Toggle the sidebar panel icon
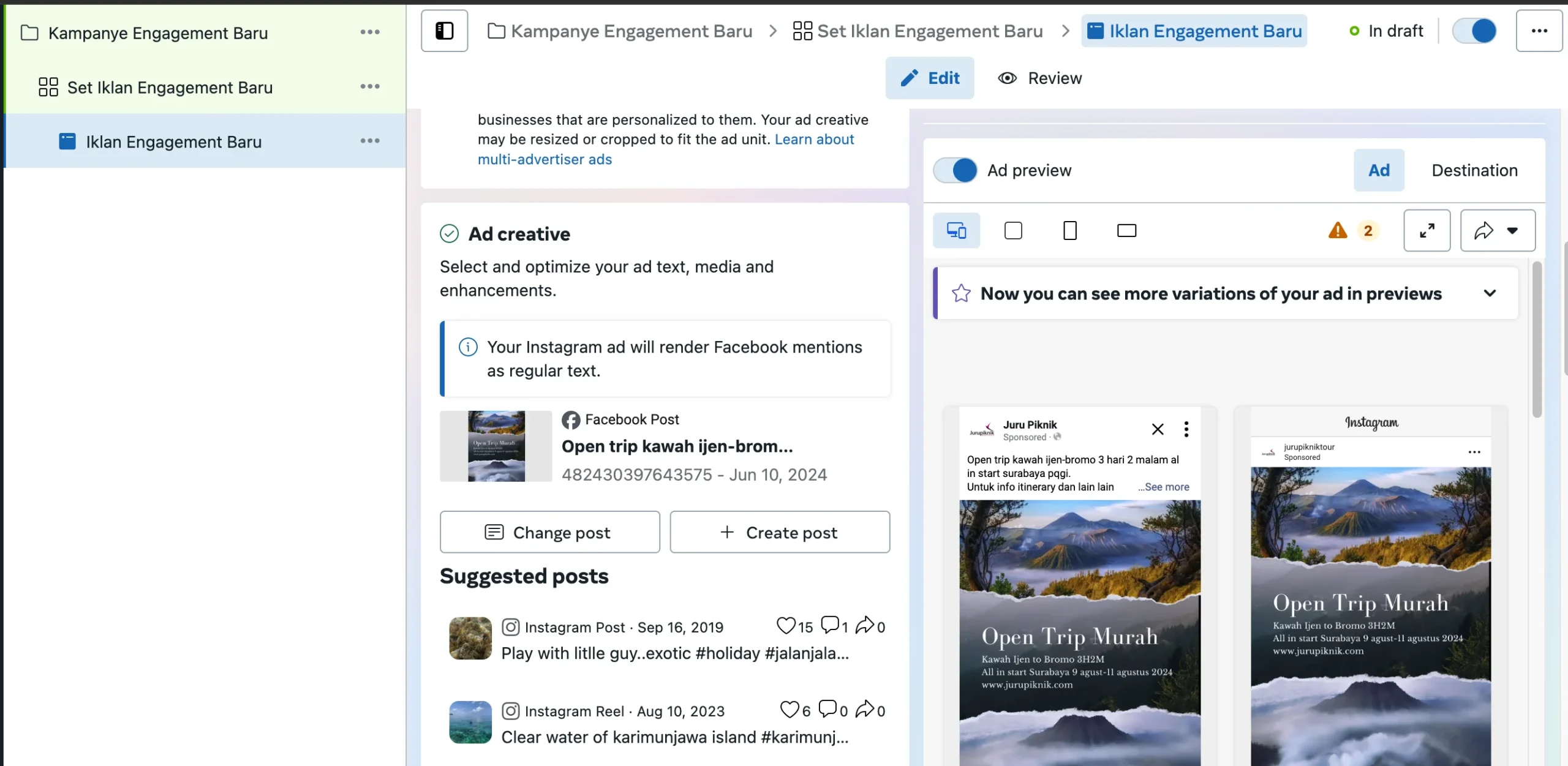1568x766 pixels. coord(444,31)
